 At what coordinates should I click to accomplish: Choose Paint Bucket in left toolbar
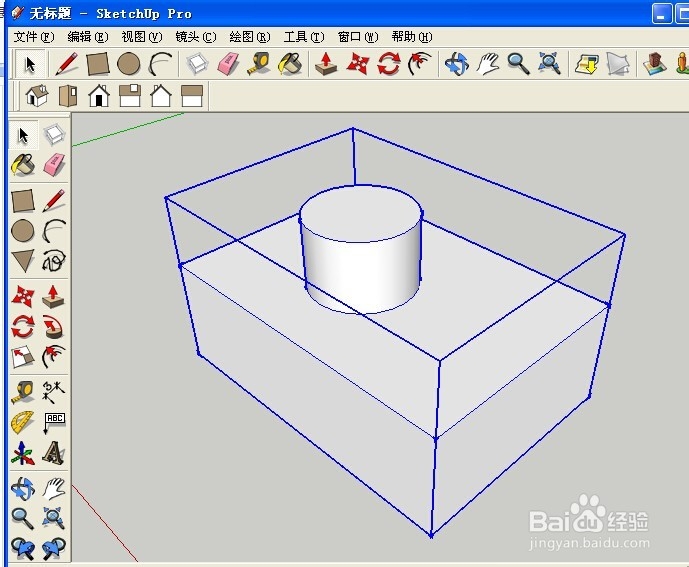point(23,165)
